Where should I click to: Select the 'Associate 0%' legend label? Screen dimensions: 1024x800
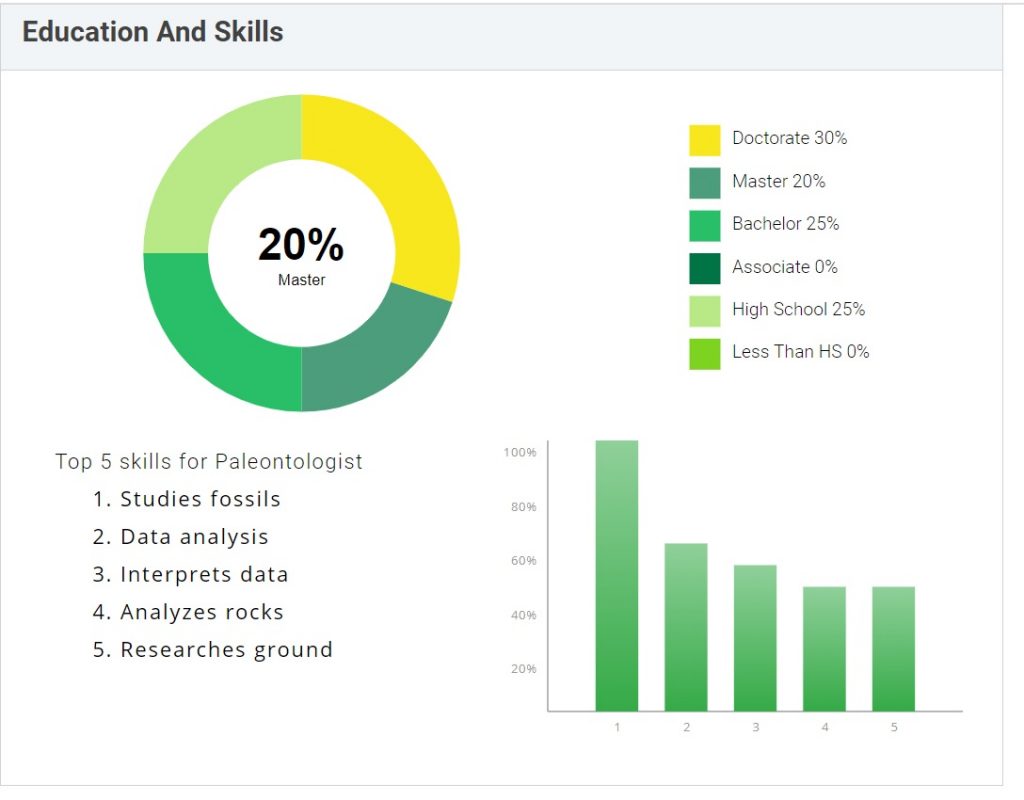[x=784, y=266]
